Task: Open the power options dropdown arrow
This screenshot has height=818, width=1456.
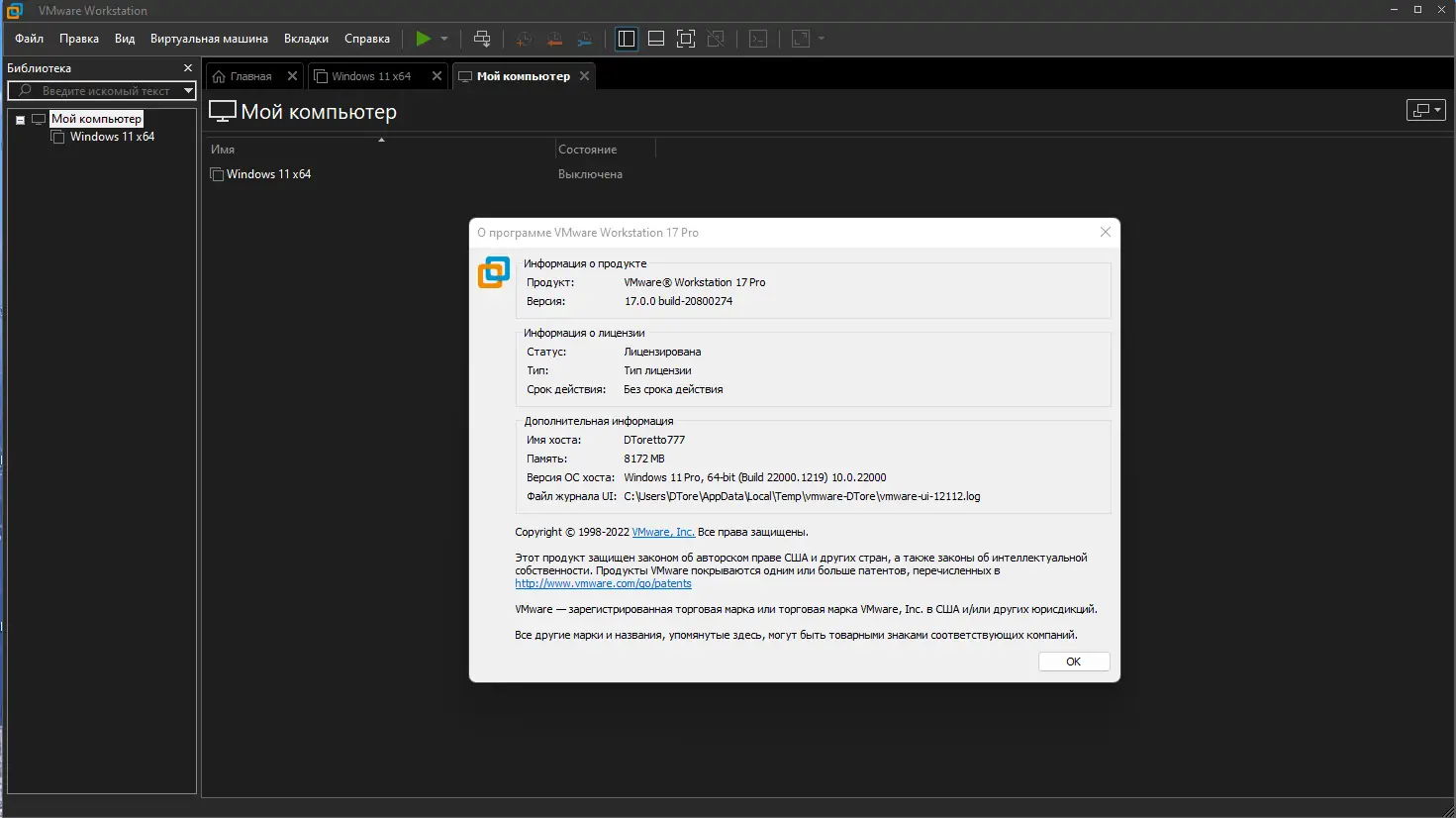Action: (444, 39)
